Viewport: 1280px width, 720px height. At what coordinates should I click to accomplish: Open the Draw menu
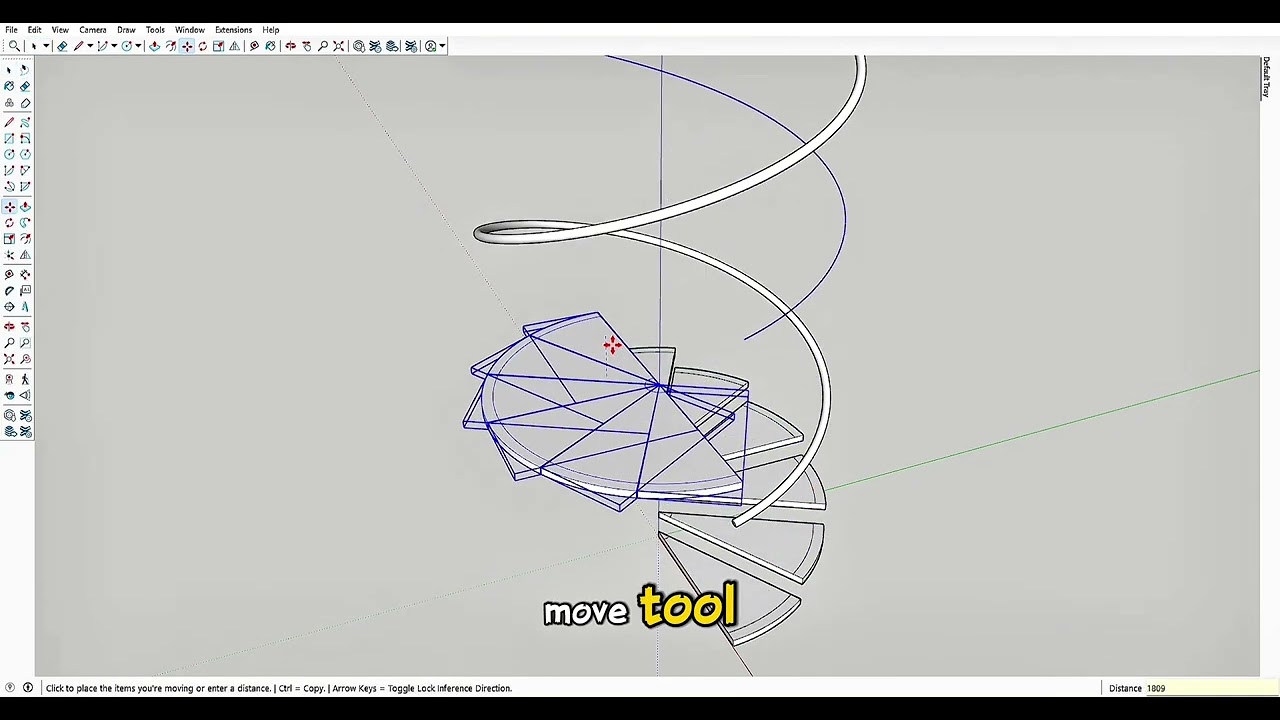click(x=126, y=30)
